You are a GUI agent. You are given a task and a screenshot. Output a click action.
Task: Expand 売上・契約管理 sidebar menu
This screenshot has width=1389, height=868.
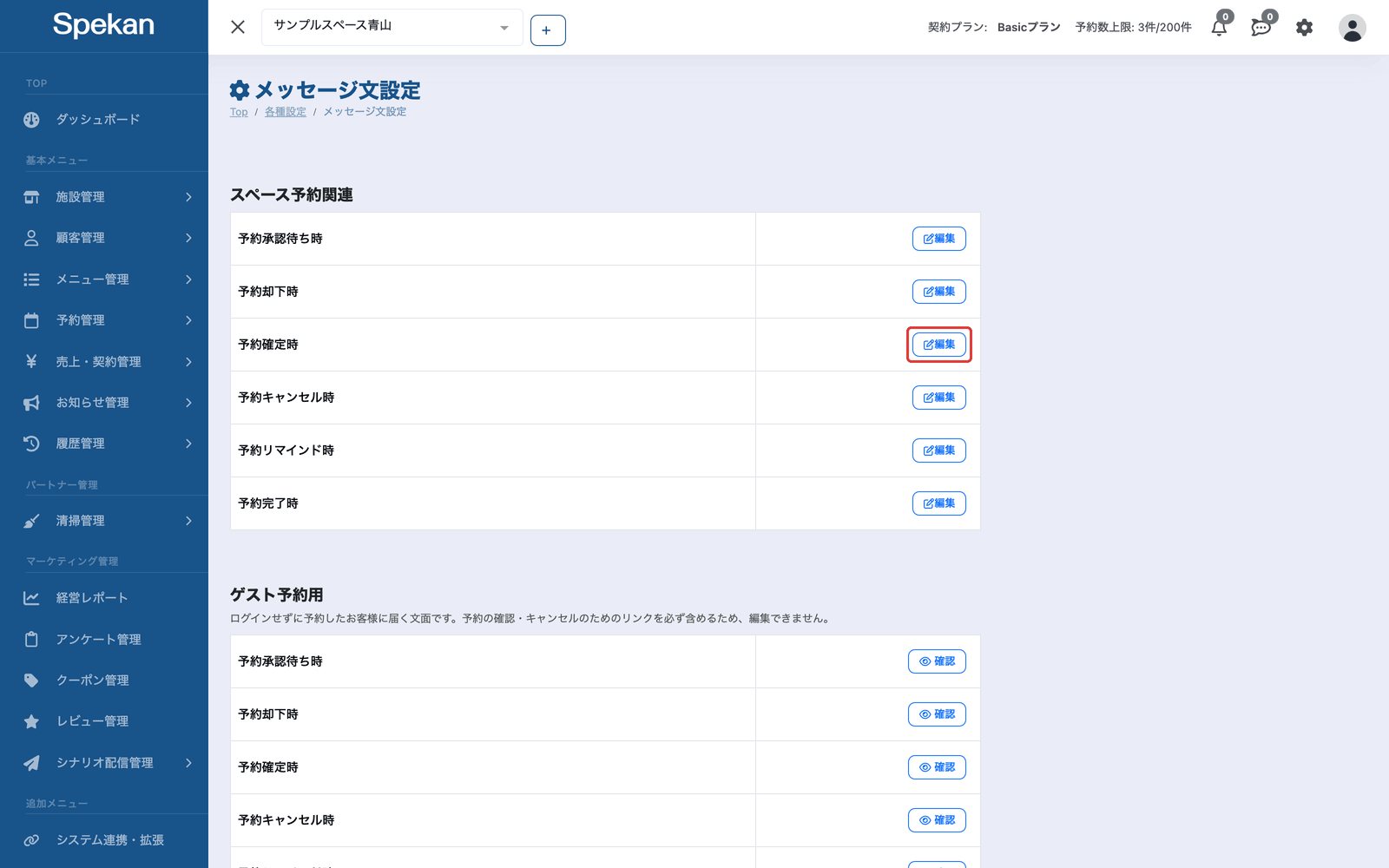[x=104, y=362]
